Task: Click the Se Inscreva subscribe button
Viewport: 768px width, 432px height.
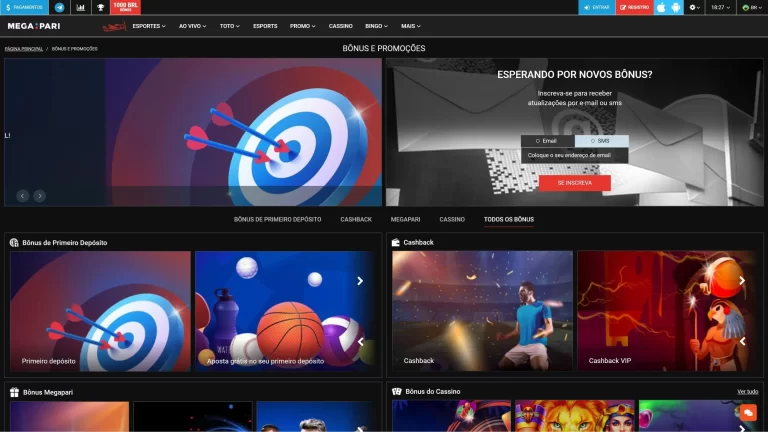Action: click(575, 183)
